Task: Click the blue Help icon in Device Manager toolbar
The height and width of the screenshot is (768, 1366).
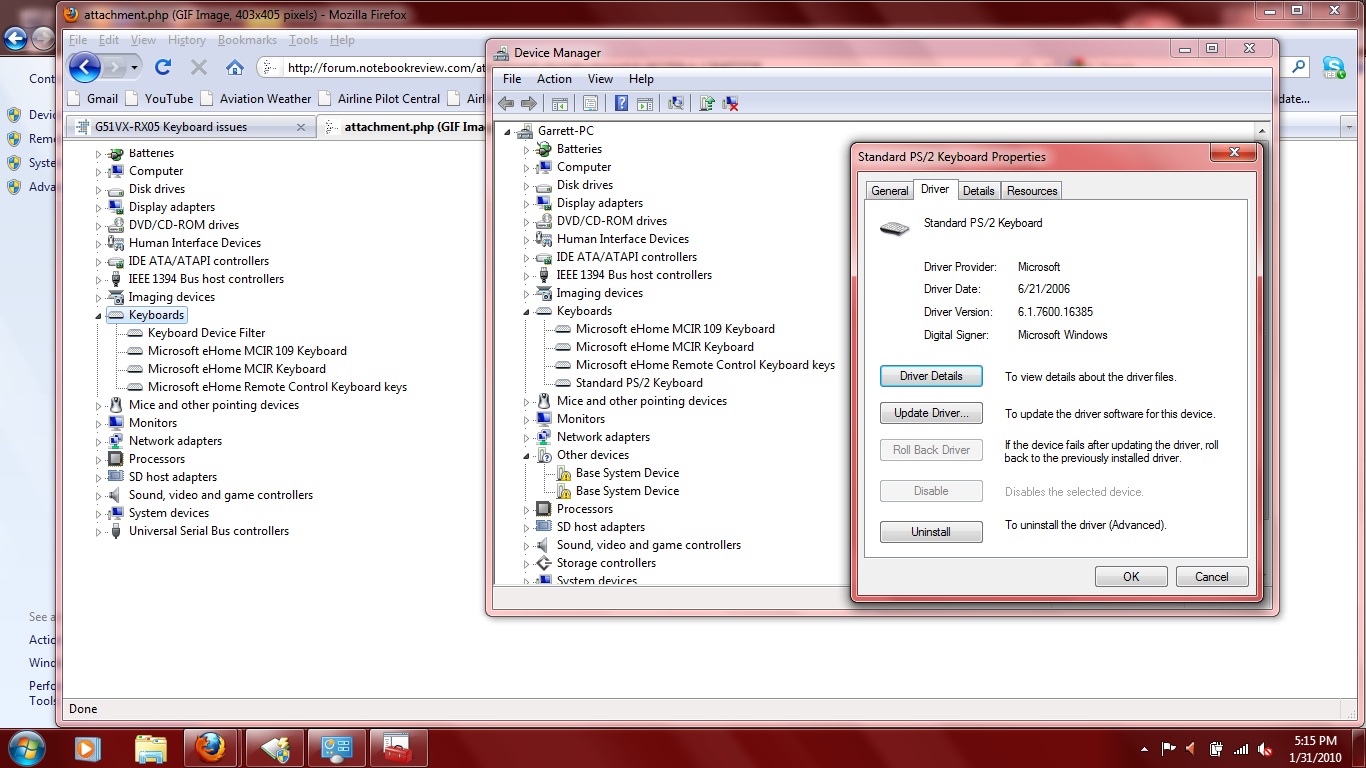Action: tap(621, 103)
